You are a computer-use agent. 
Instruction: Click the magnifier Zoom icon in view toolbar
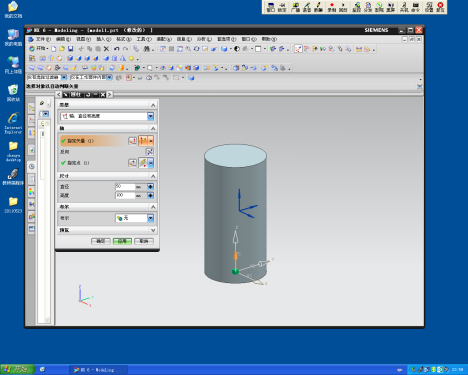(x=188, y=49)
